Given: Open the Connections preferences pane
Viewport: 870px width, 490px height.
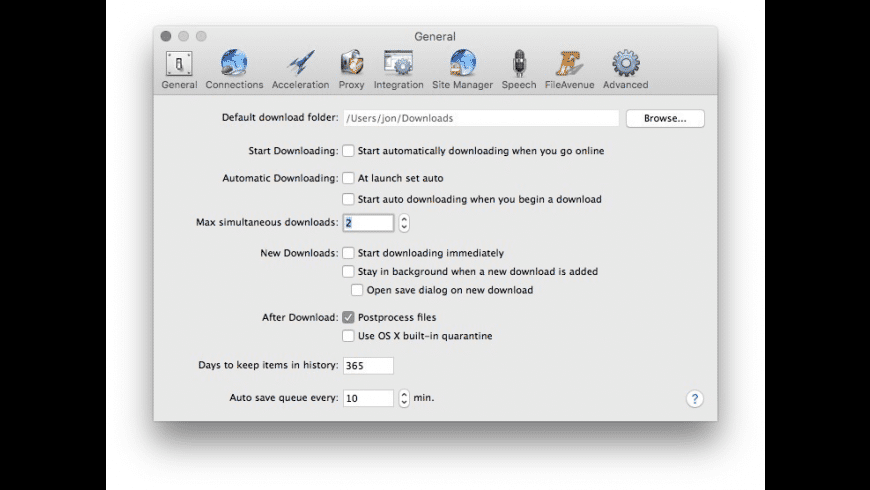Looking at the screenshot, I should pos(234,70).
